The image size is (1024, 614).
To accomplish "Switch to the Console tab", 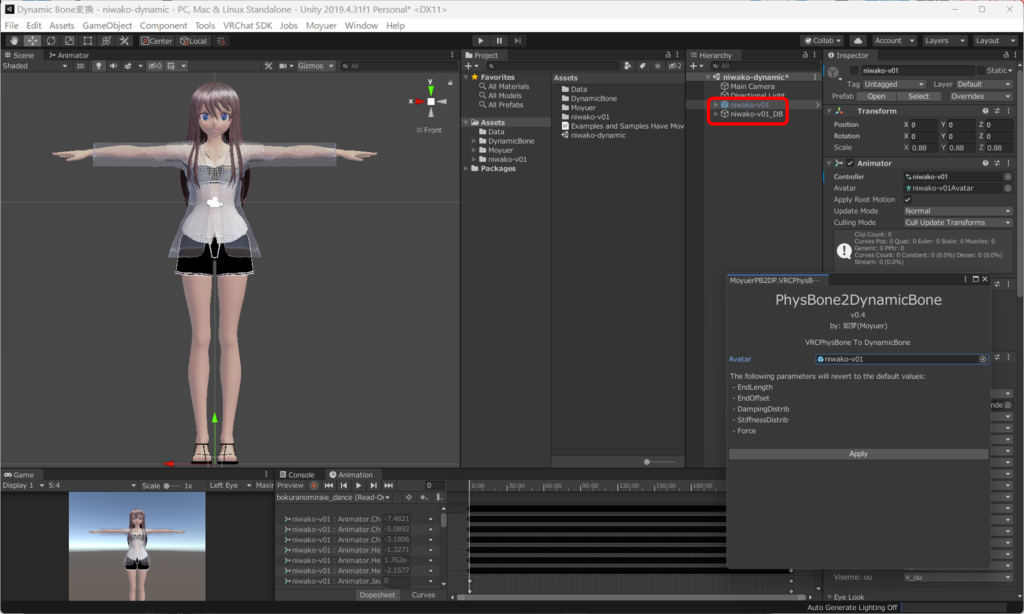I will pyautogui.click(x=296, y=475).
